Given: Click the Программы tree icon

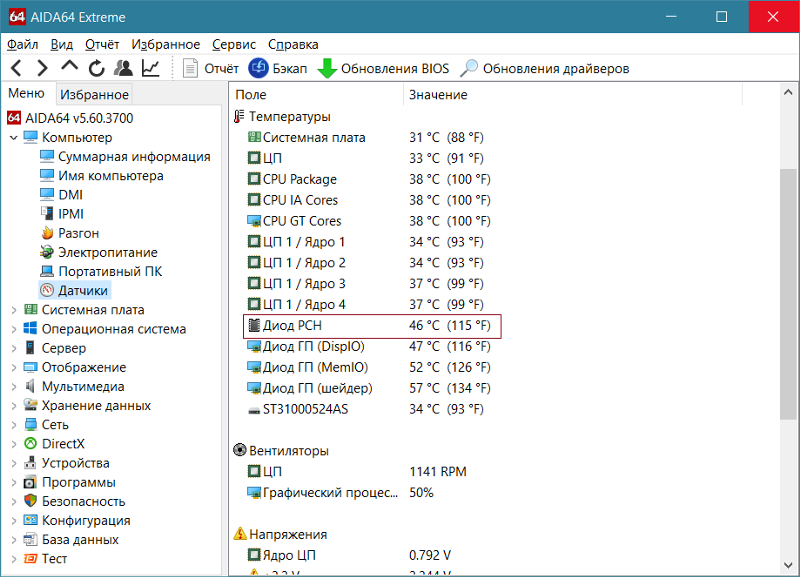Looking at the screenshot, I should coord(31,482).
